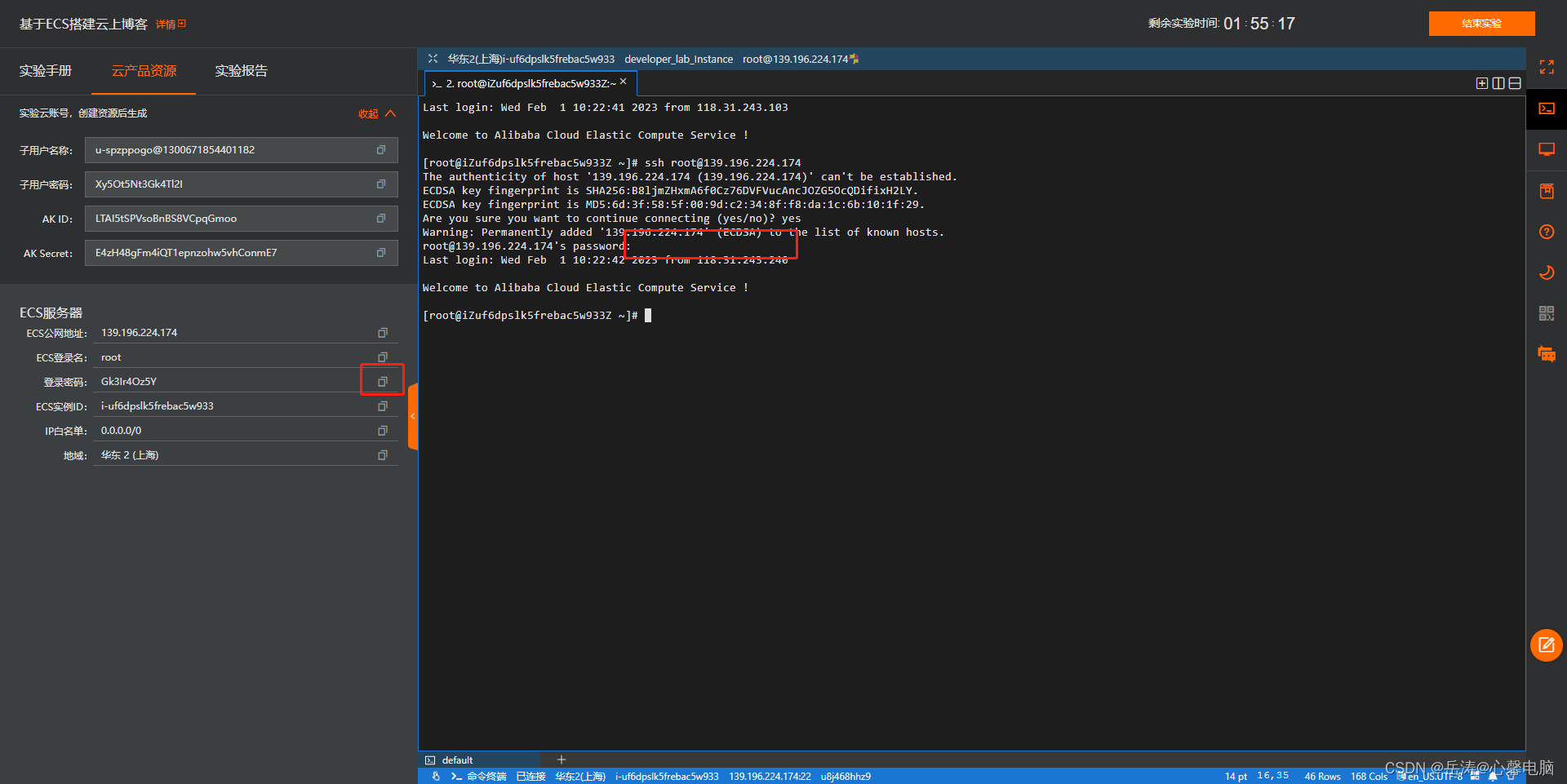This screenshot has height=784, width=1567.
Task: Open the terminal panel in right sidebar
Action: [1547, 109]
